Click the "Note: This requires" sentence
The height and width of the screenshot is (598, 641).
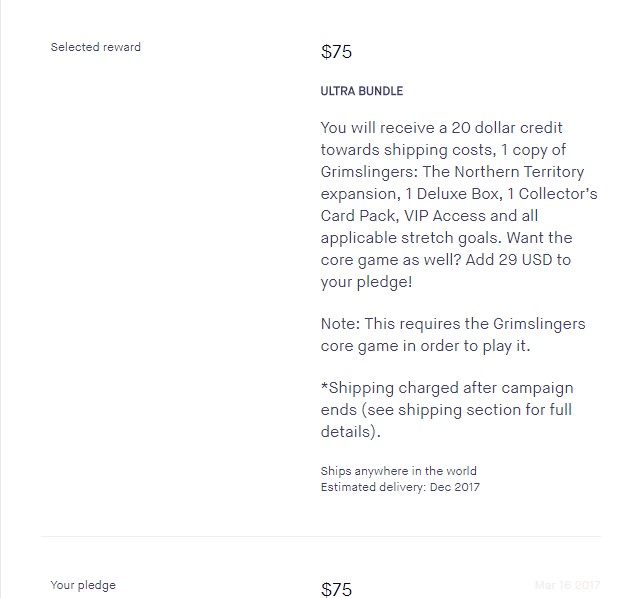(x=392, y=324)
